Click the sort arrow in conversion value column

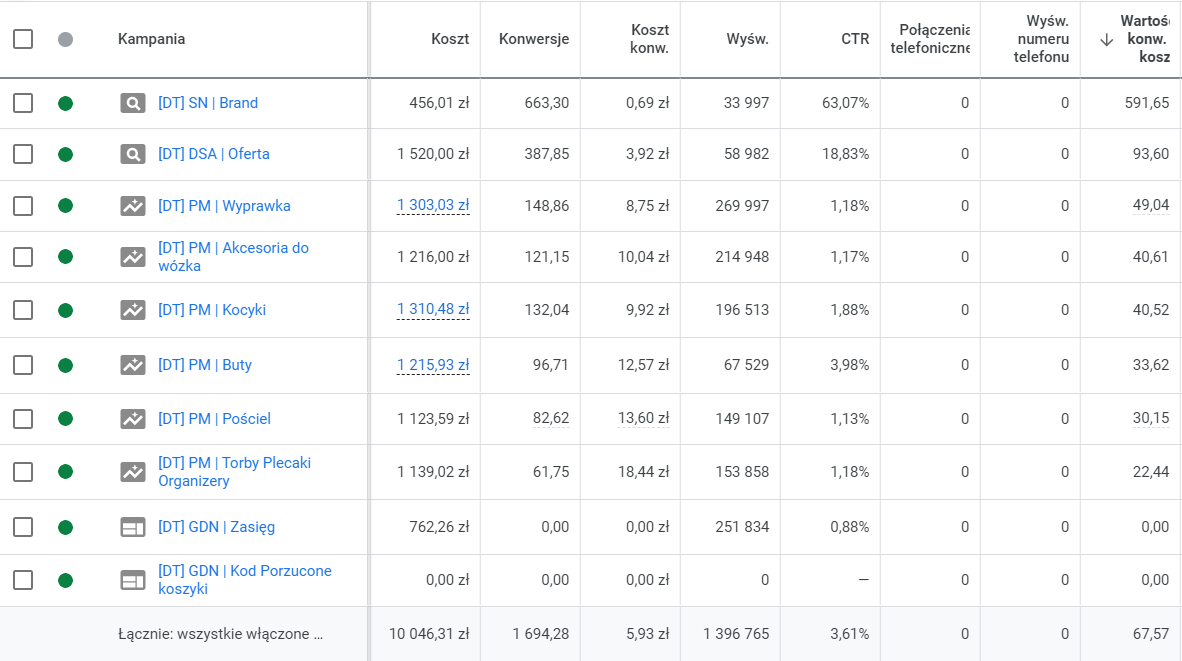tap(1106, 40)
